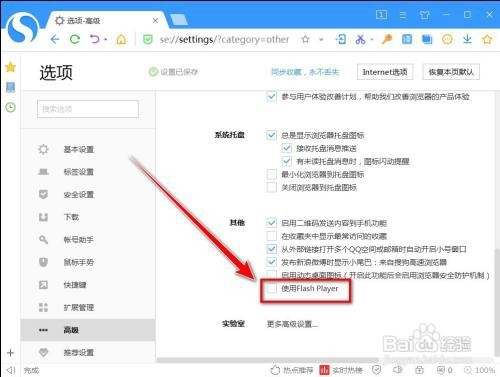This screenshot has width=500, height=377.
Task: Toggle QQ空间 auto small window checkbox
Action: pos(271,249)
